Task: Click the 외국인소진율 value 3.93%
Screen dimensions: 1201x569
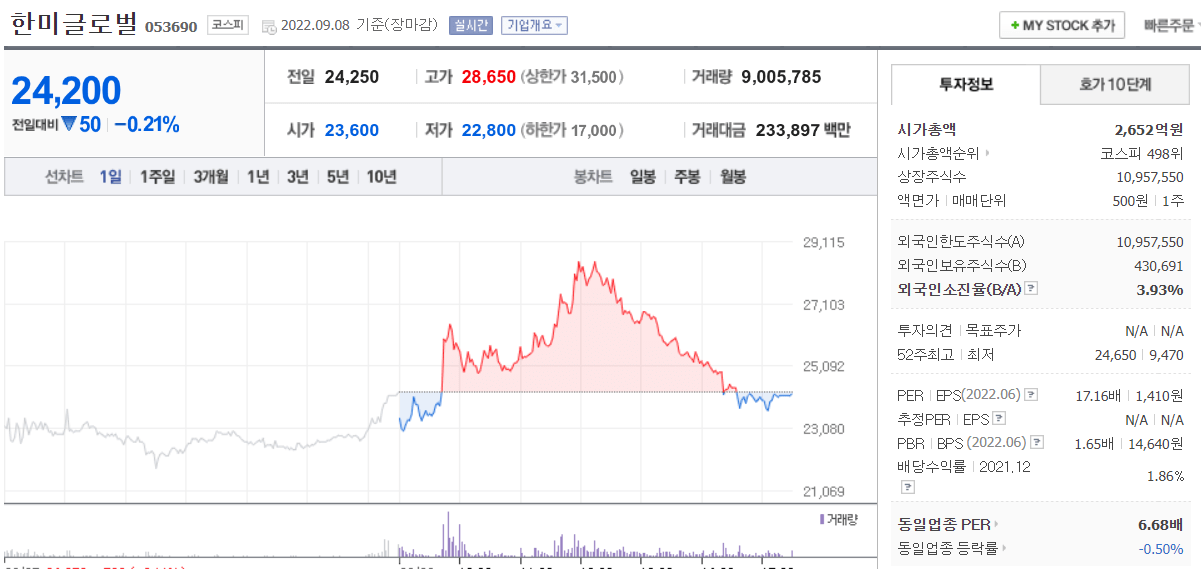Action: tap(1161, 289)
